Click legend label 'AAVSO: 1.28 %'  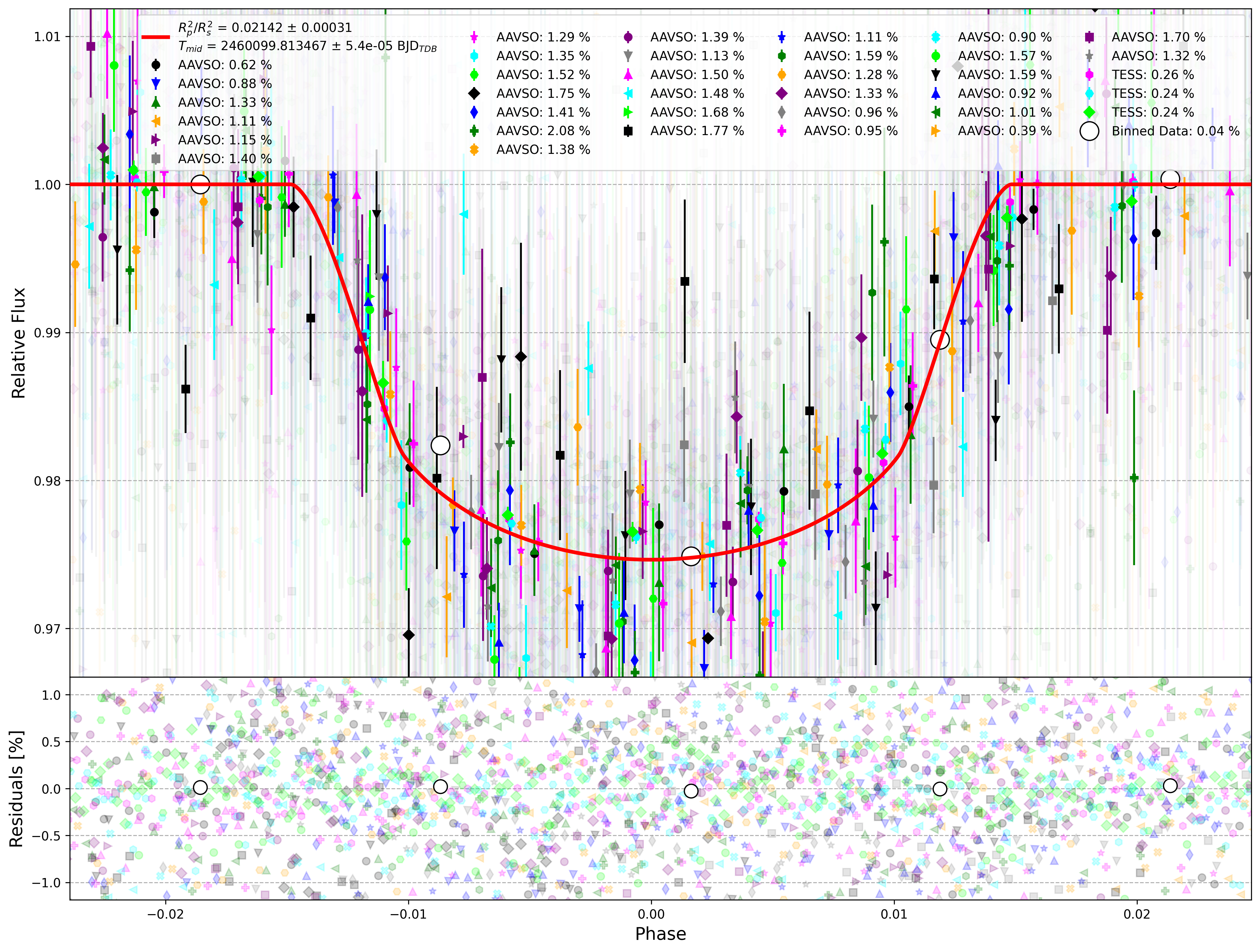tap(851, 75)
